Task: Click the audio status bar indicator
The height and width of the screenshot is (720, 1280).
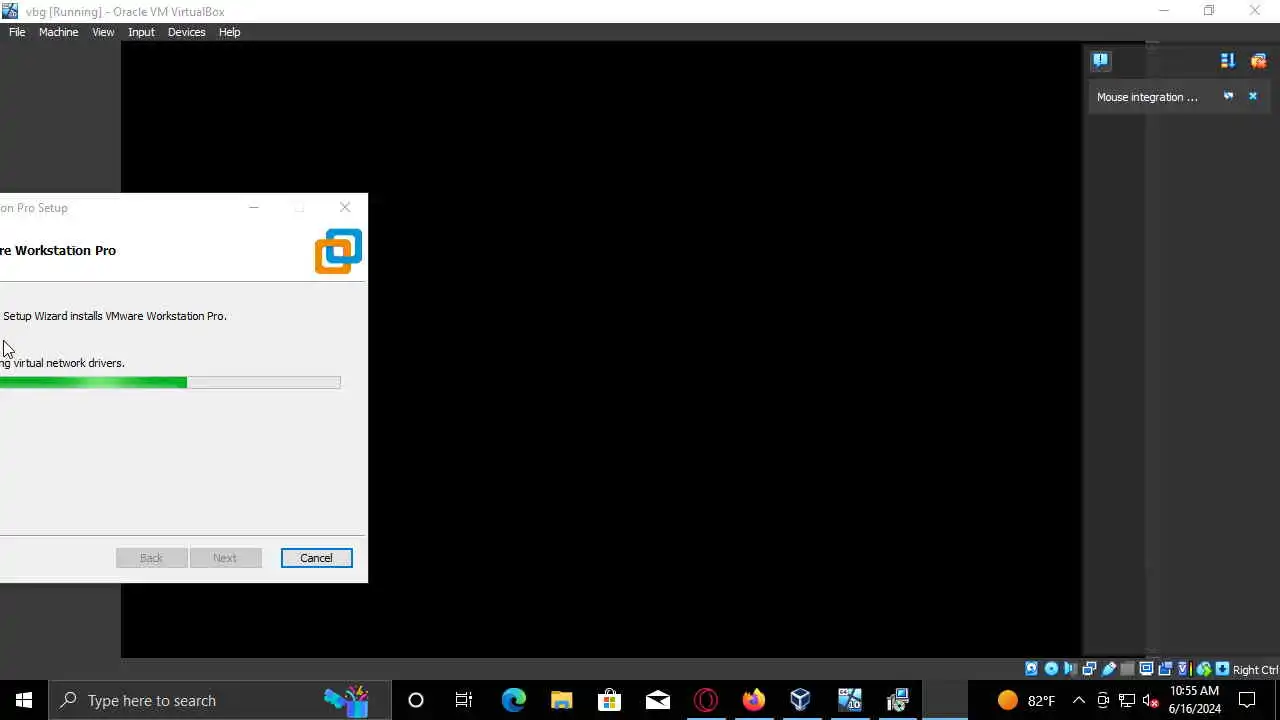Action: 1070,669
